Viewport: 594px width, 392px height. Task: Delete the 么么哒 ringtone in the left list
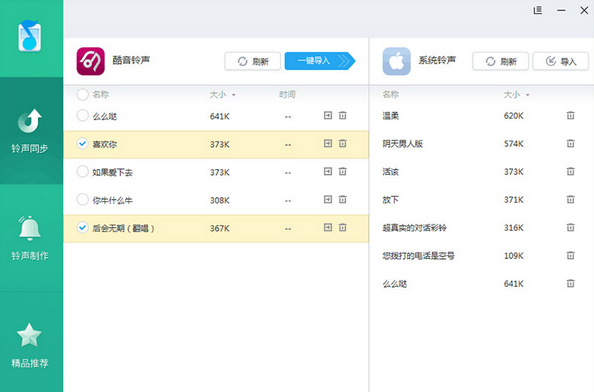(342, 115)
